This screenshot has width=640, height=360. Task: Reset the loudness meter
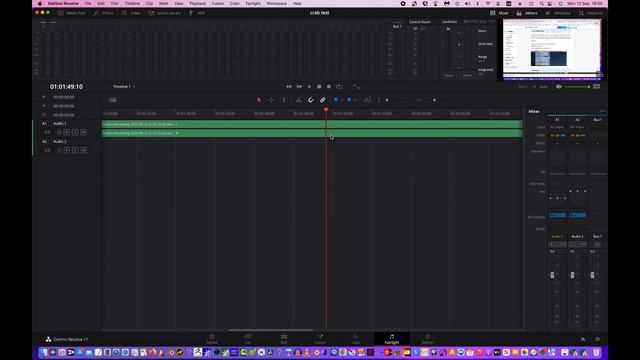tap(467, 75)
